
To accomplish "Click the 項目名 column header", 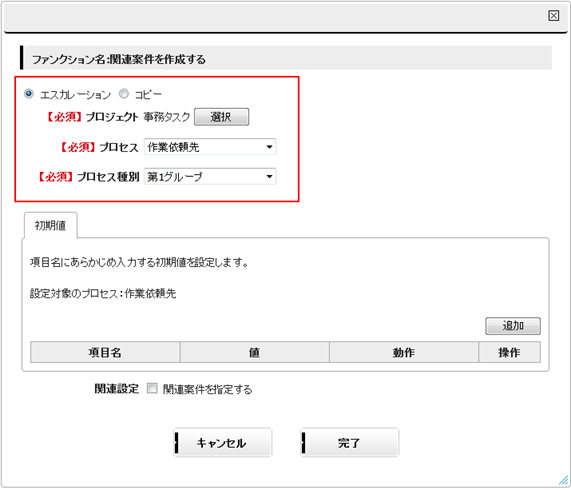I will [105, 352].
